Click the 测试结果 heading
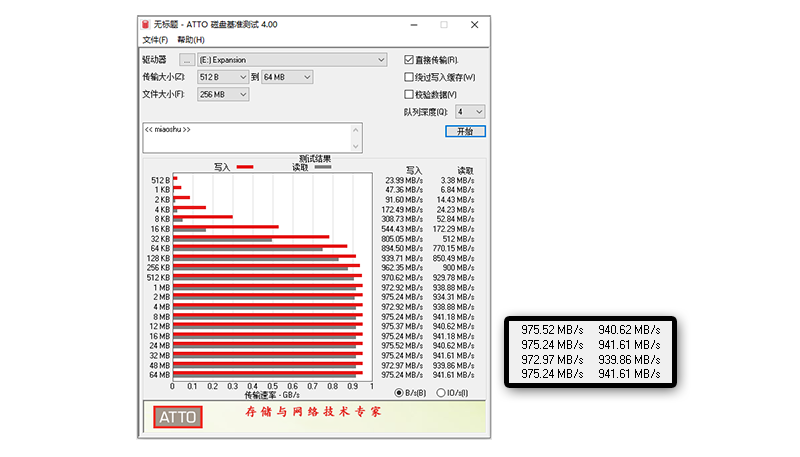This screenshot has height=457, width=800. click(x=315, y=159)
